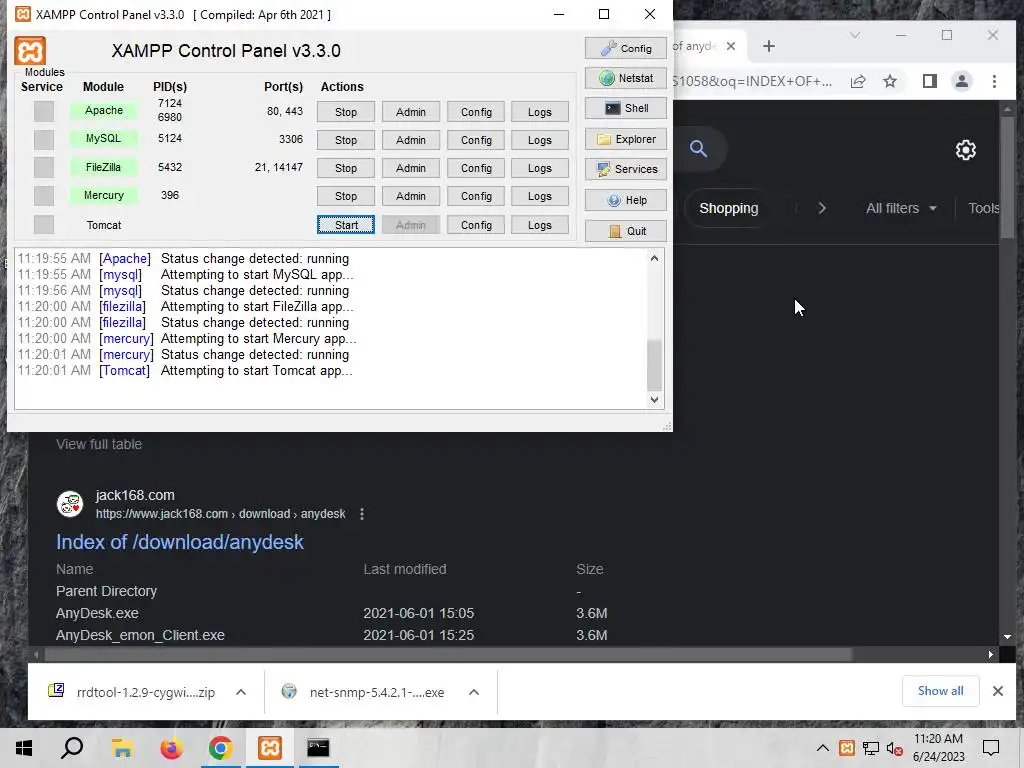This screenshot has width=1024, height=768.
Task: Open the rrdtool zip downloaded file
Action: tap(146, 692)
